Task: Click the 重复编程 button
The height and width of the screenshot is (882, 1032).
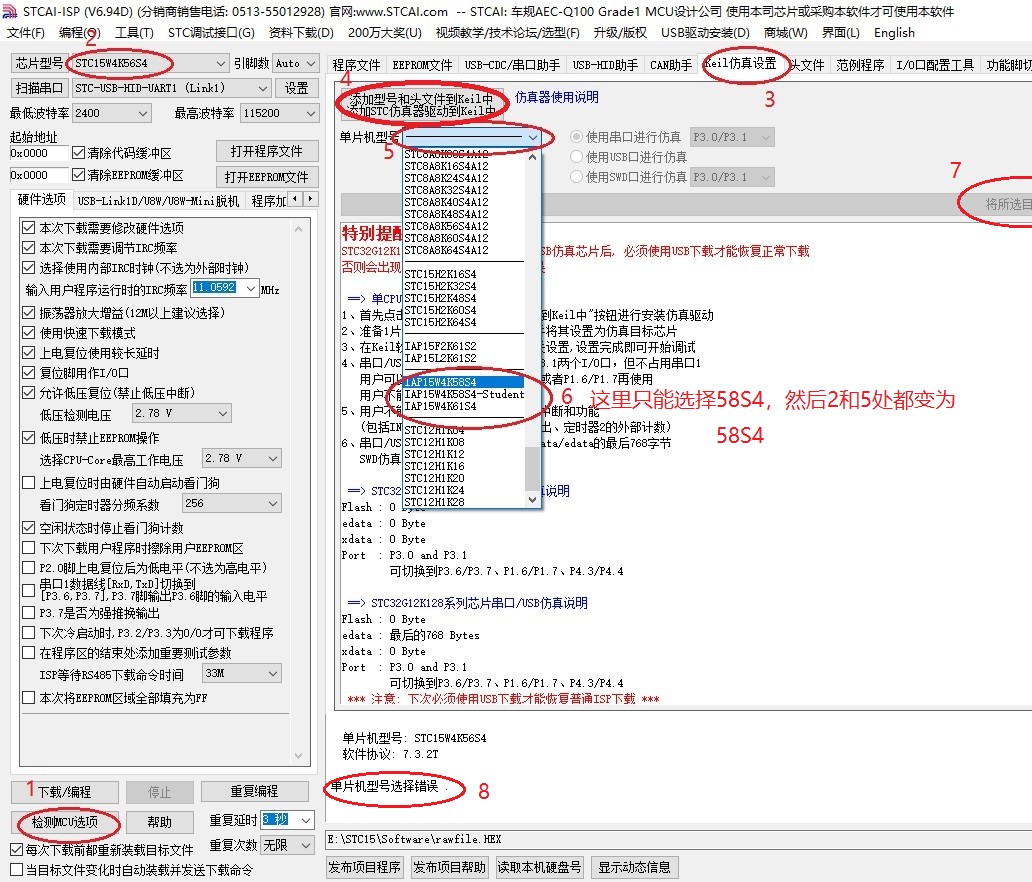Action: (x=255, y=791)
